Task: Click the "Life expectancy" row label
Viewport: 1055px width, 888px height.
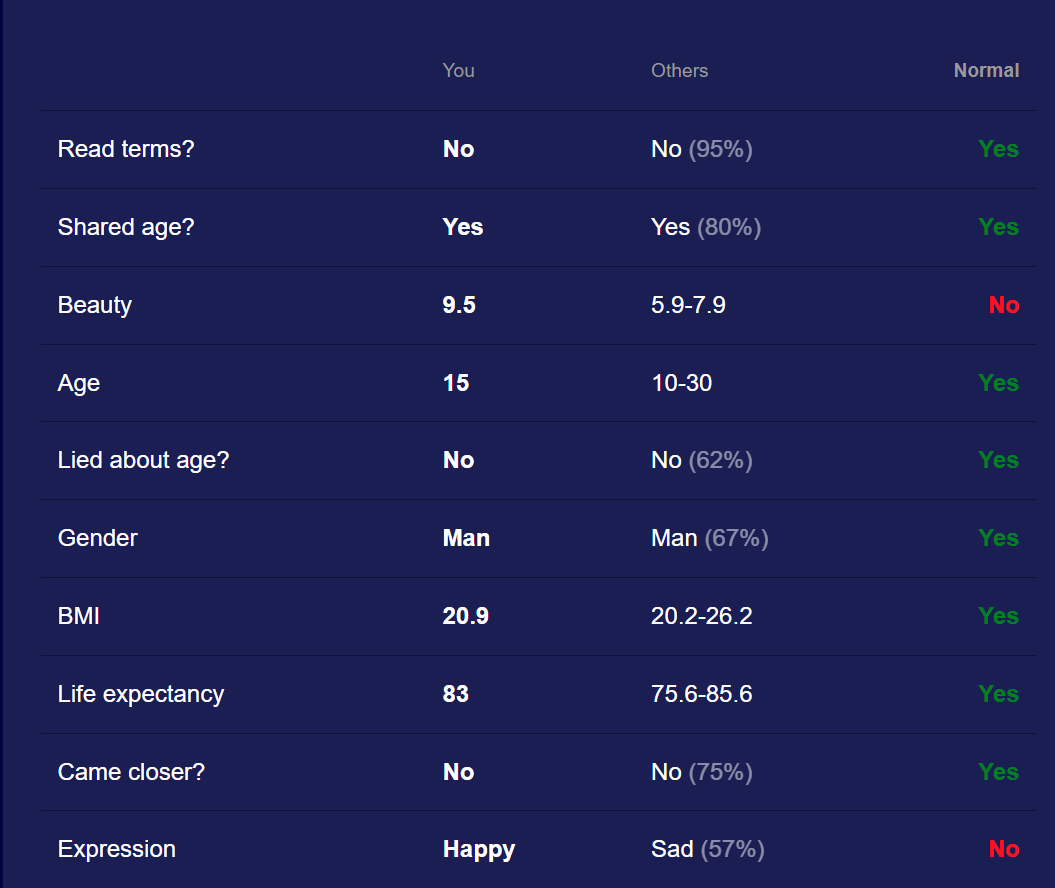Action: click(x=141, y=694)
